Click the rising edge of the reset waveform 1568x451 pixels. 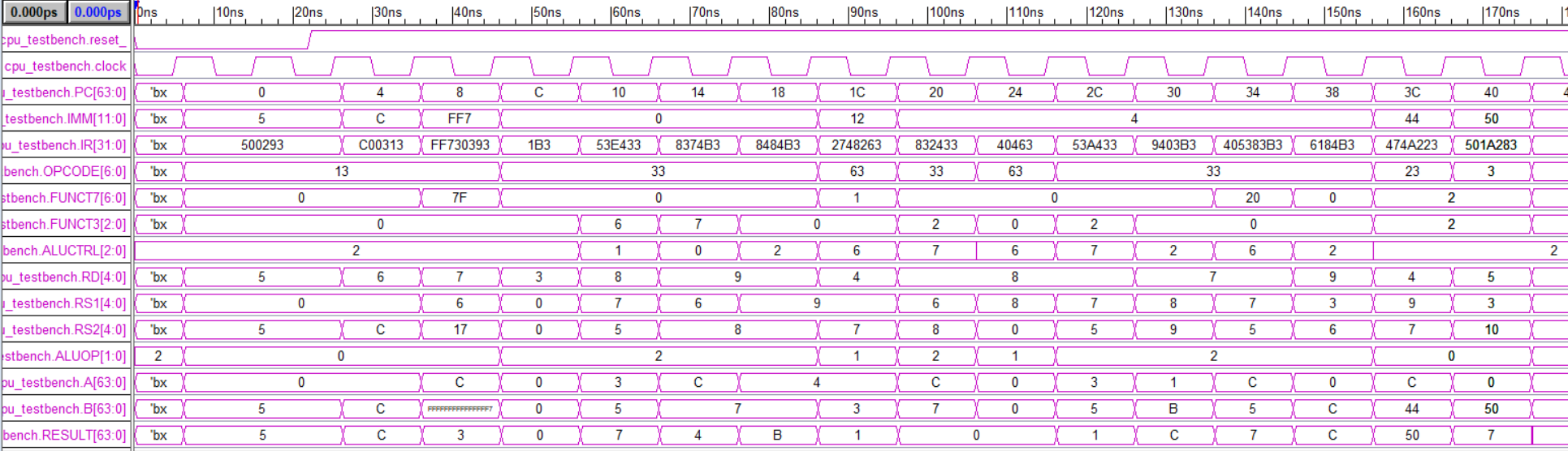coord(309,40)
